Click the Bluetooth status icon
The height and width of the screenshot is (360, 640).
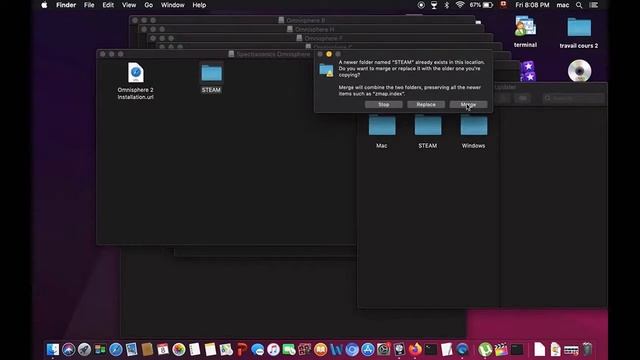(447, 5)
